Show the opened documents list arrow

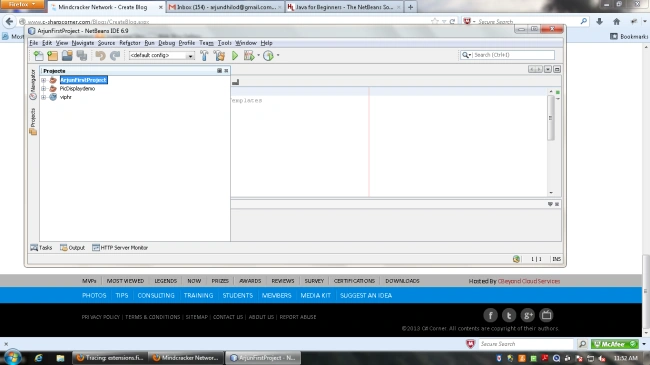pos(548,69)
